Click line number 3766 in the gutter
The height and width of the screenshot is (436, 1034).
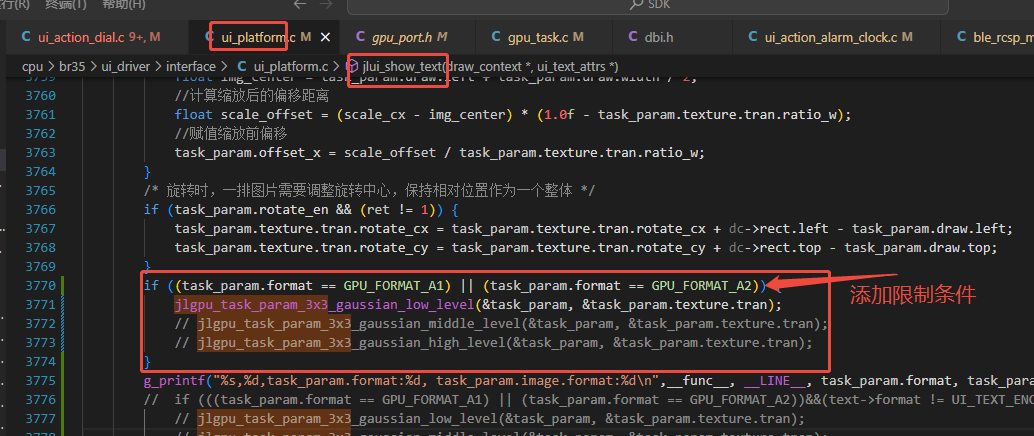[40, 210]
